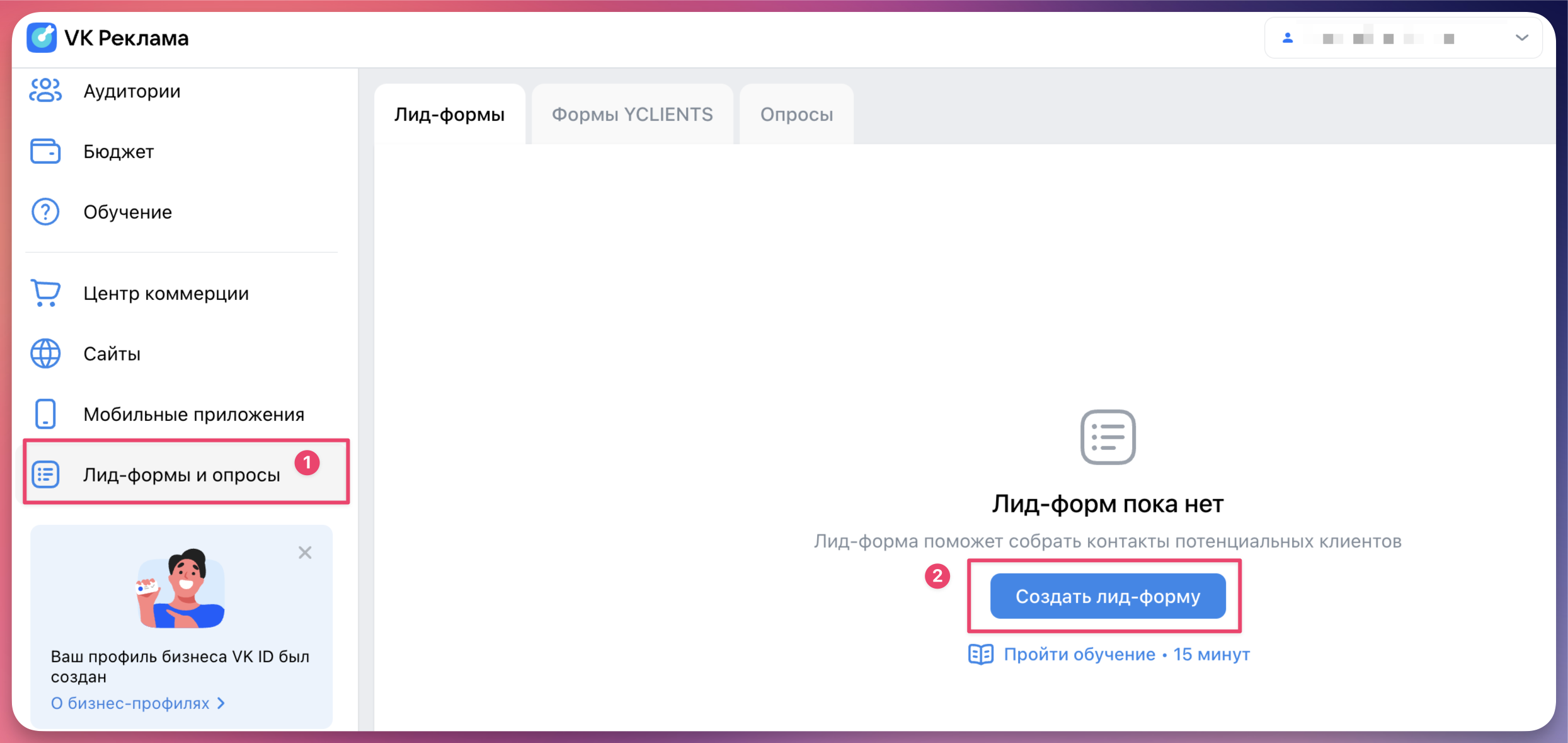Switch to the Лид-формы tab
This screenshot has height=743, width=1568.
point(450,114)
